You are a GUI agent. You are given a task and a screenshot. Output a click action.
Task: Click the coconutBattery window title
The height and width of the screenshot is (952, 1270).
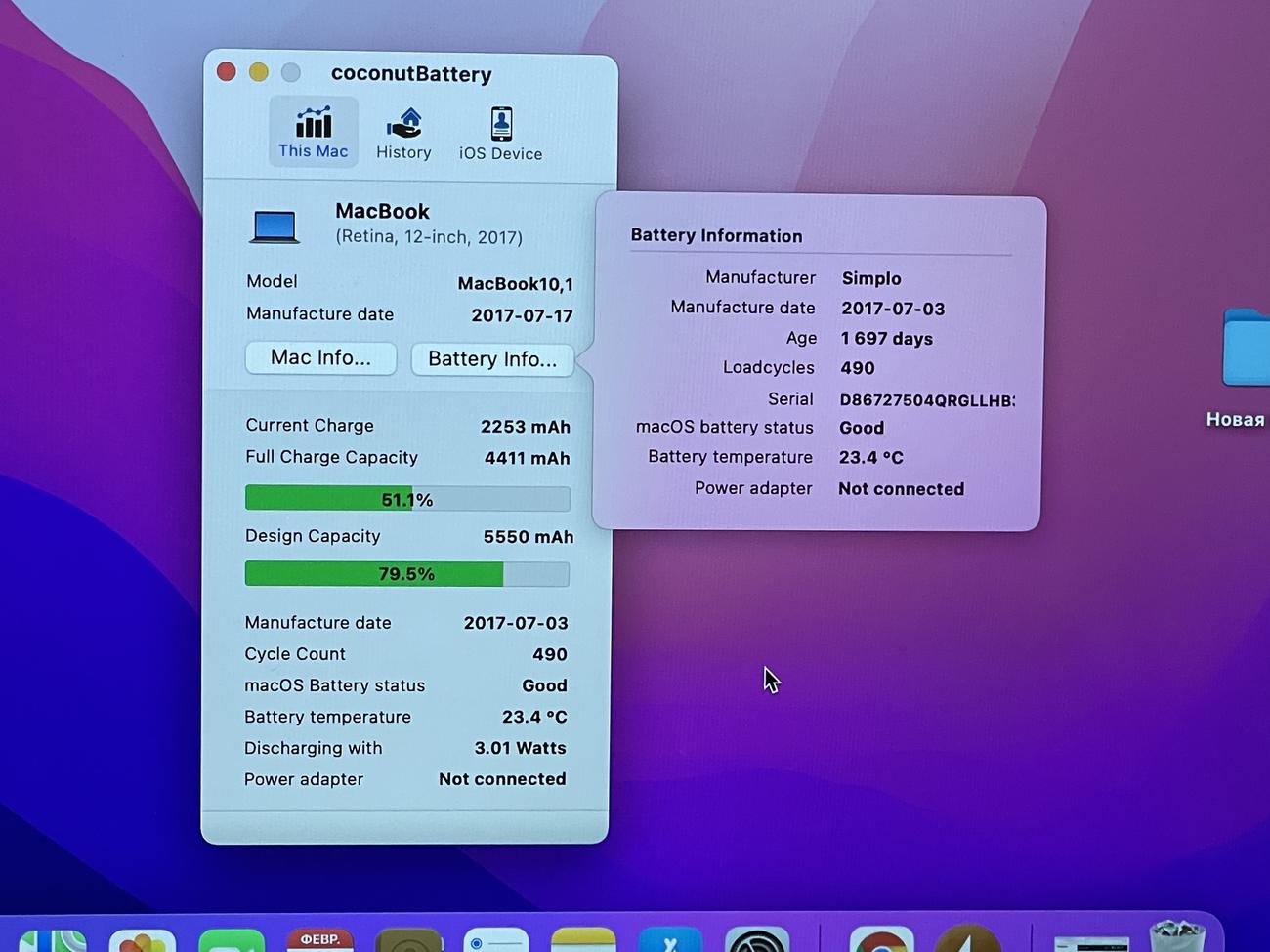click(411, 74)
